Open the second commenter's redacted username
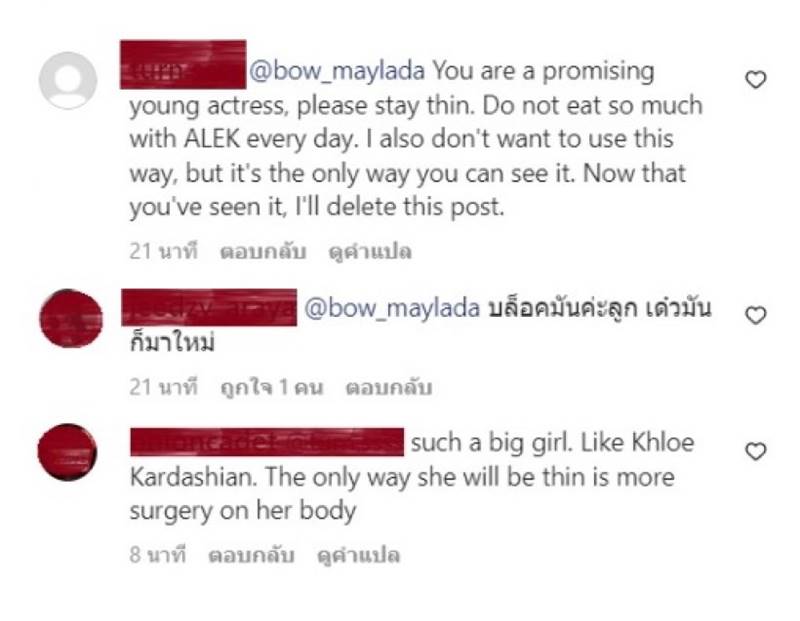The height and width of the screenshot is (621, 800). 209,307
